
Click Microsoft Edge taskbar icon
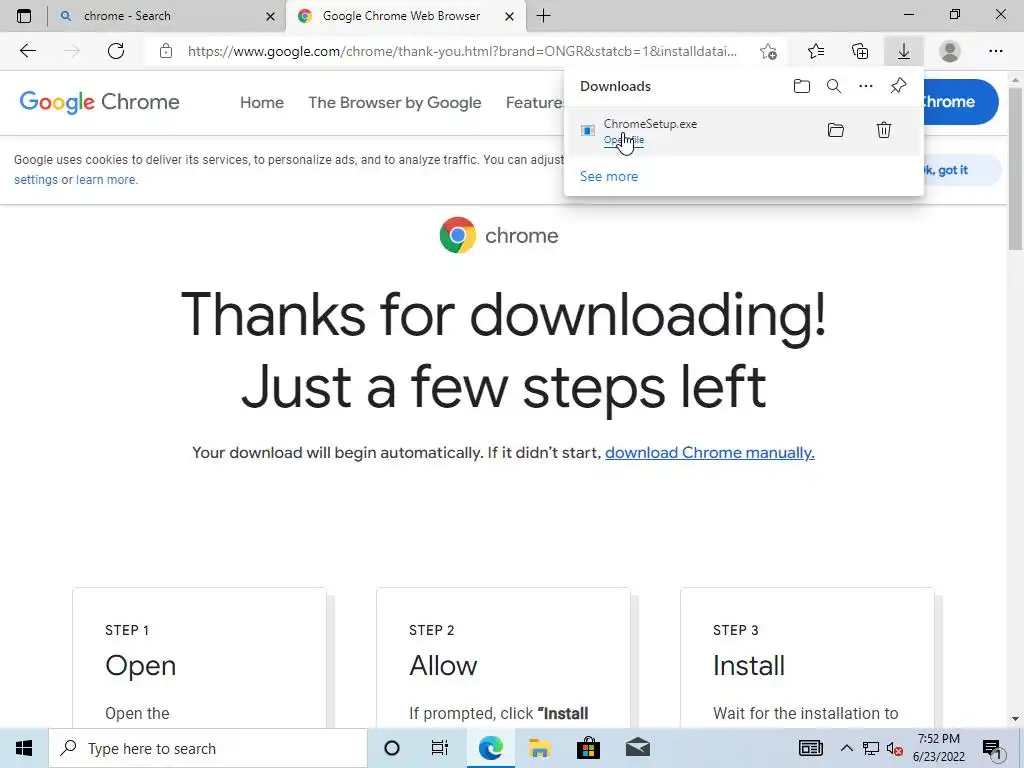pos(490,748)
